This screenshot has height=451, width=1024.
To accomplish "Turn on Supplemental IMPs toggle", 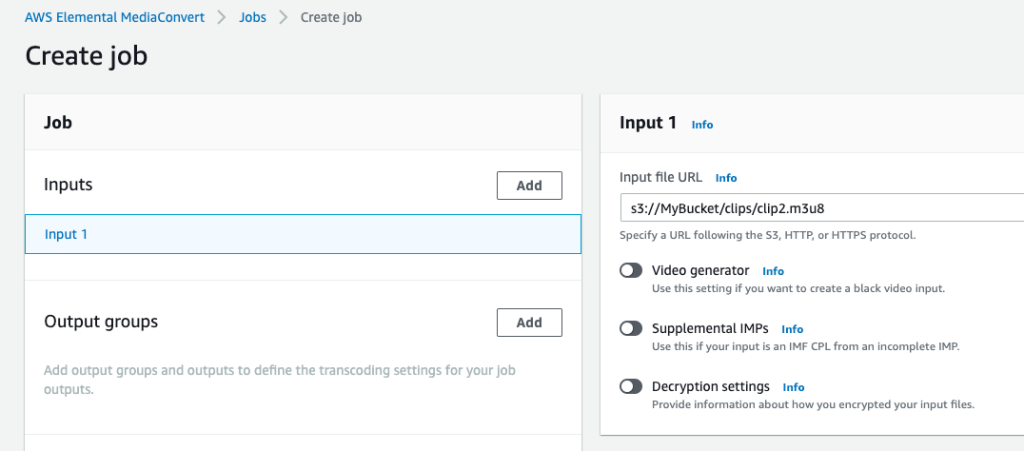I will pyautogui.click(x=631, y=329).
